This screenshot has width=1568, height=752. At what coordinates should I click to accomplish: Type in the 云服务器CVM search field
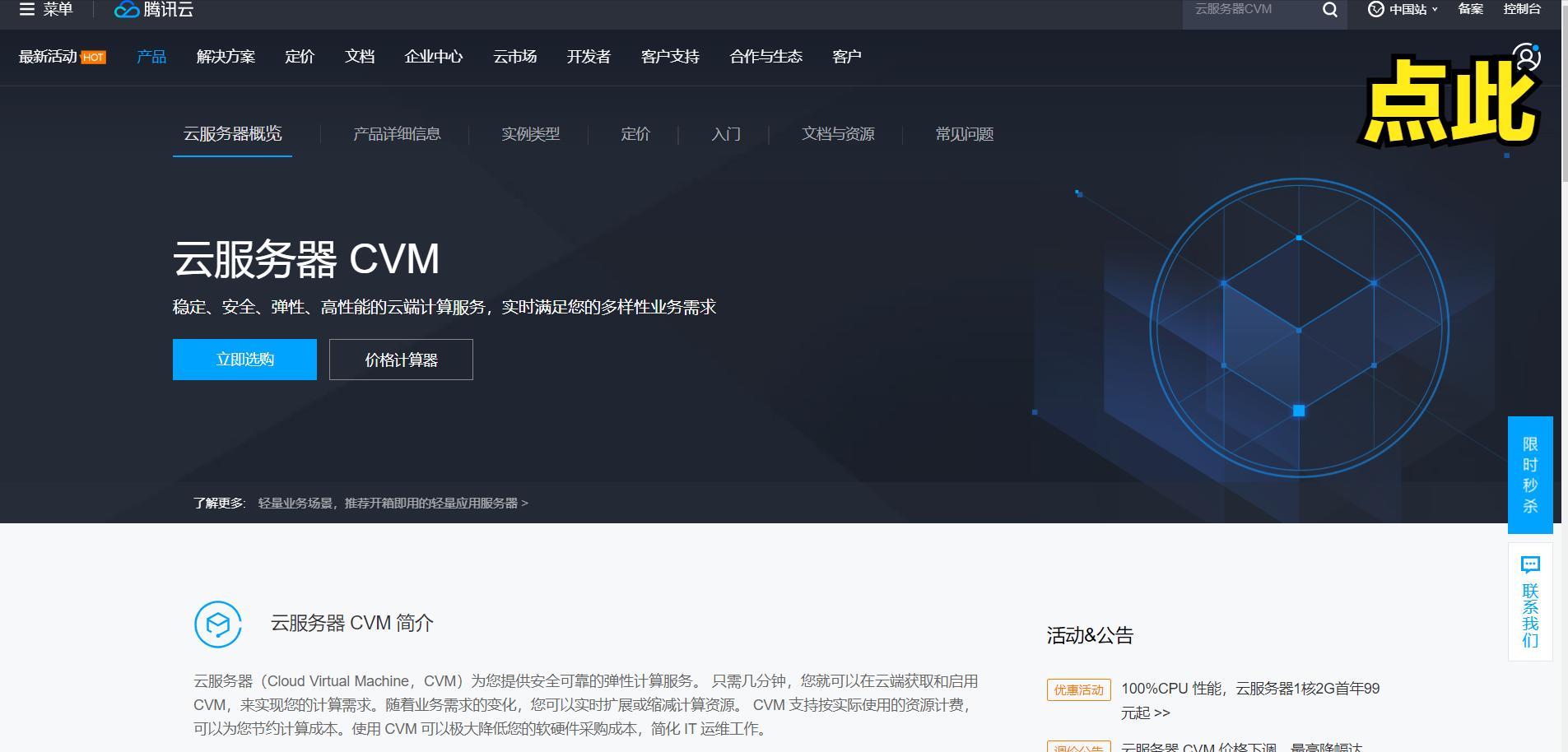click(1251, 10)
